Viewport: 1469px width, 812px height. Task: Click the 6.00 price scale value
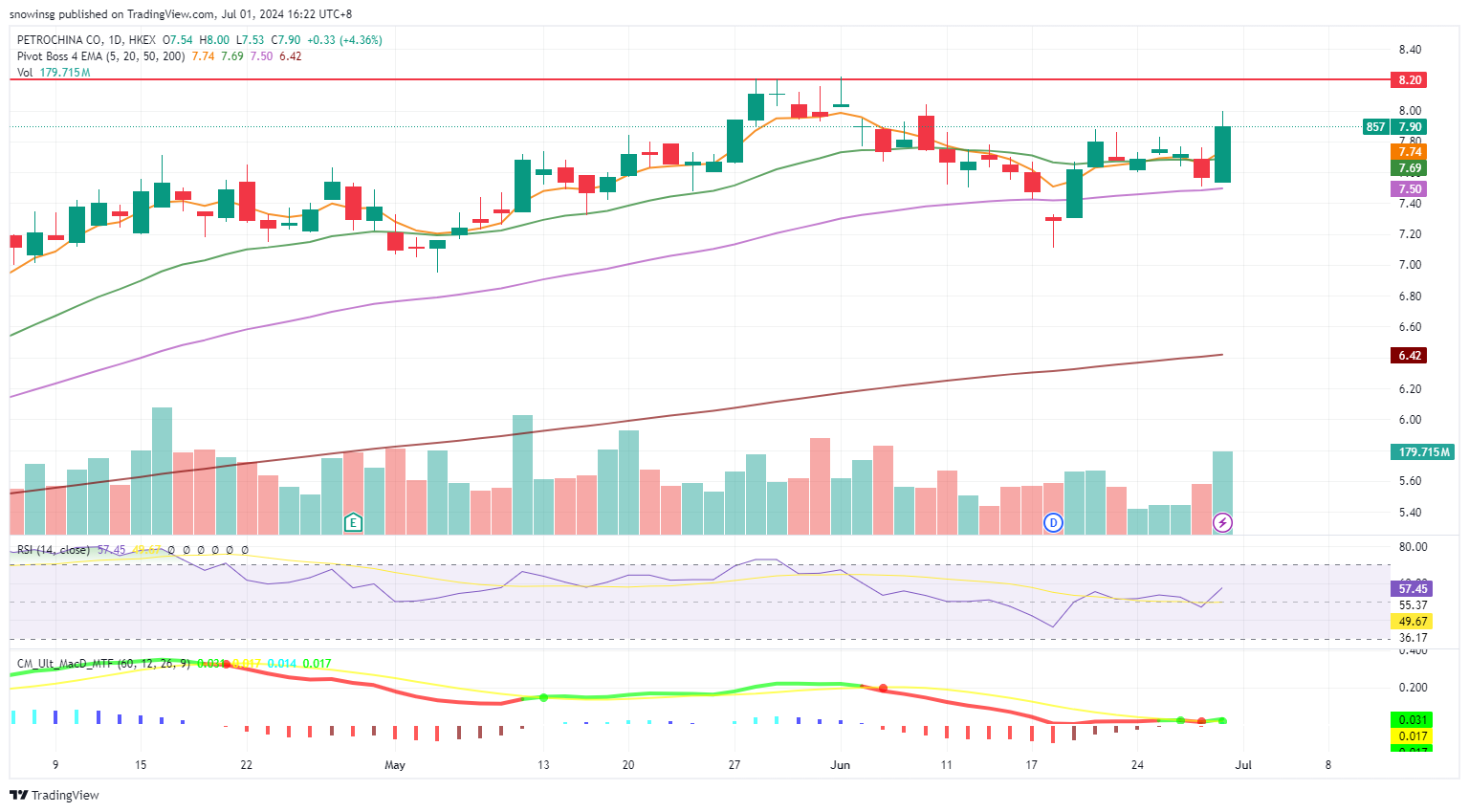[1410, 420]
